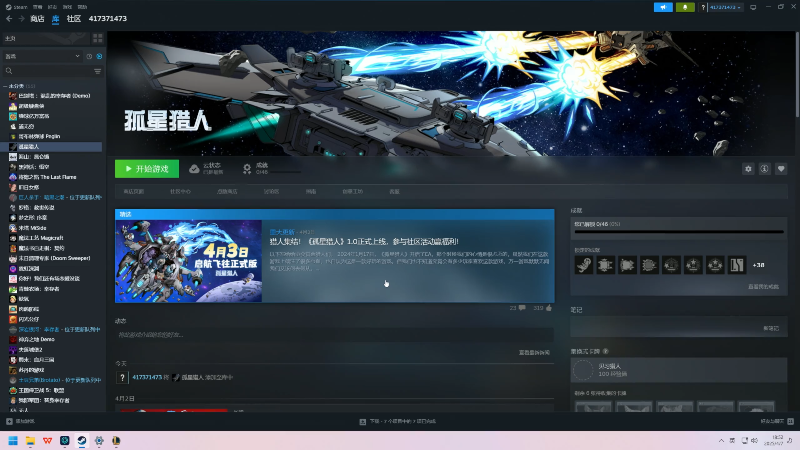Image resolution: width=800 pixels, height=450 pixels.
Task: Open user 417371473 in today's activity
Action: click(147, 377)
